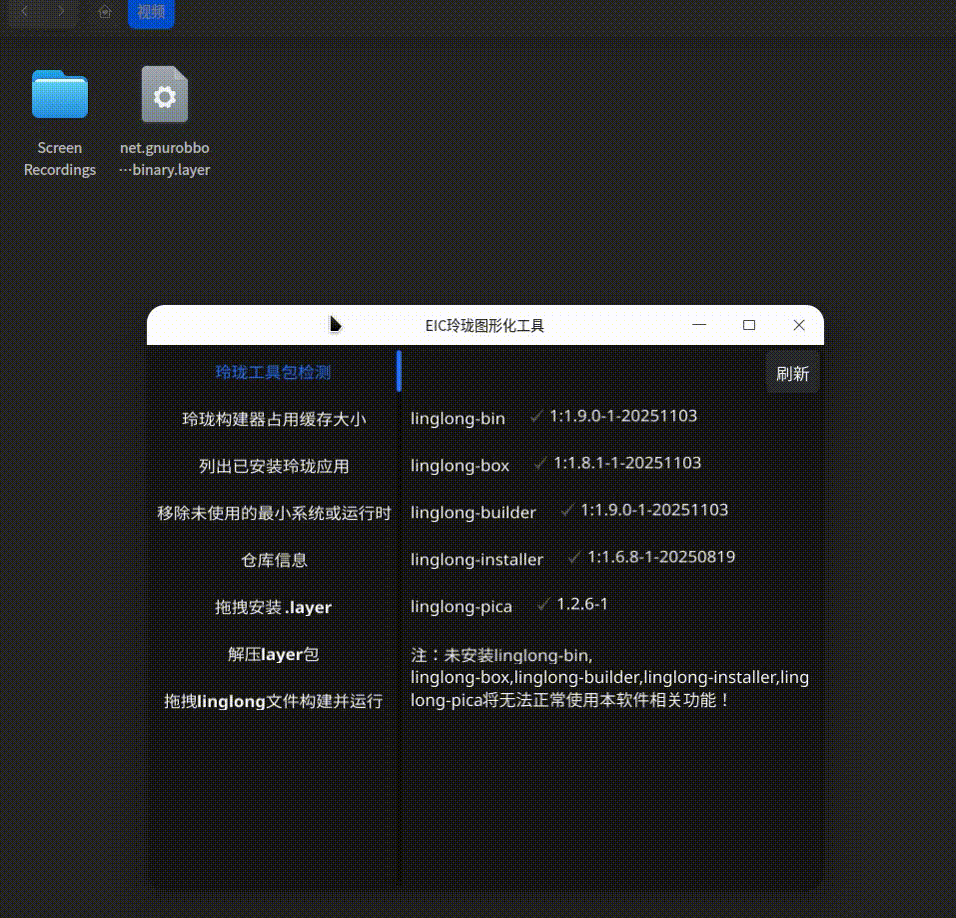Select the 视频 breadcrumb in file manager
Screen dimensions: 956x918
point(151,12)
